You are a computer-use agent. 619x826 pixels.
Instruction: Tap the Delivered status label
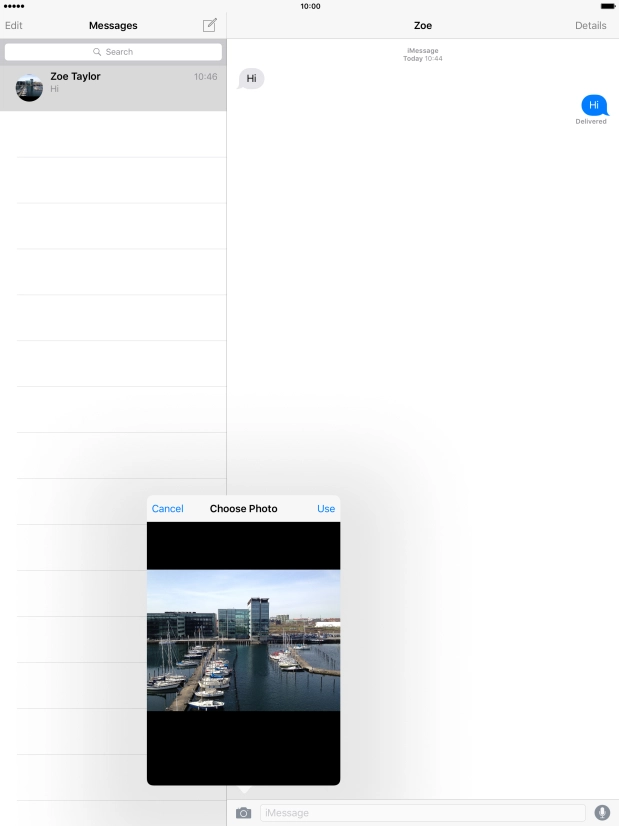click(x=590, y=122)
